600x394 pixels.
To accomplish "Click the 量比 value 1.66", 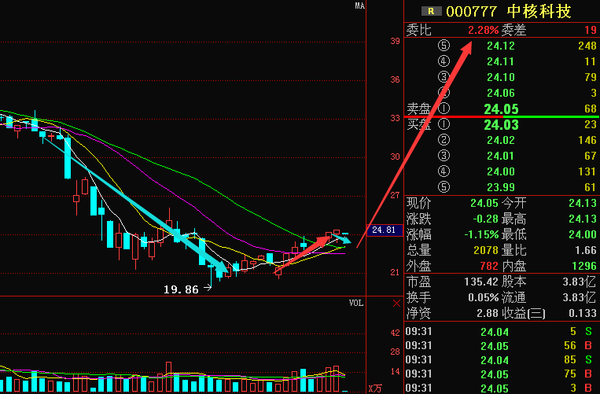I will coord(585,250).
